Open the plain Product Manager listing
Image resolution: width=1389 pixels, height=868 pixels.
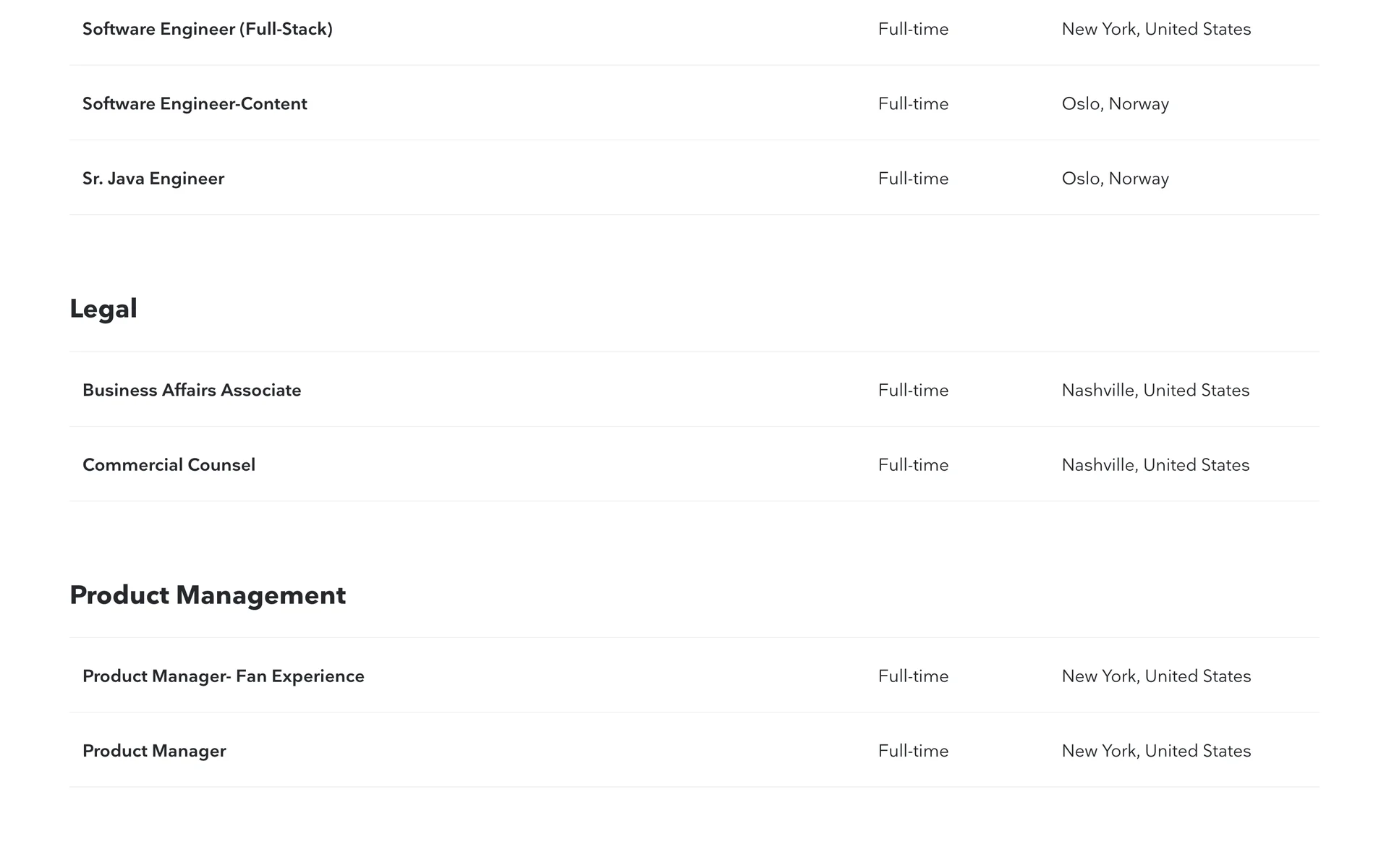[x=154, y=751]
